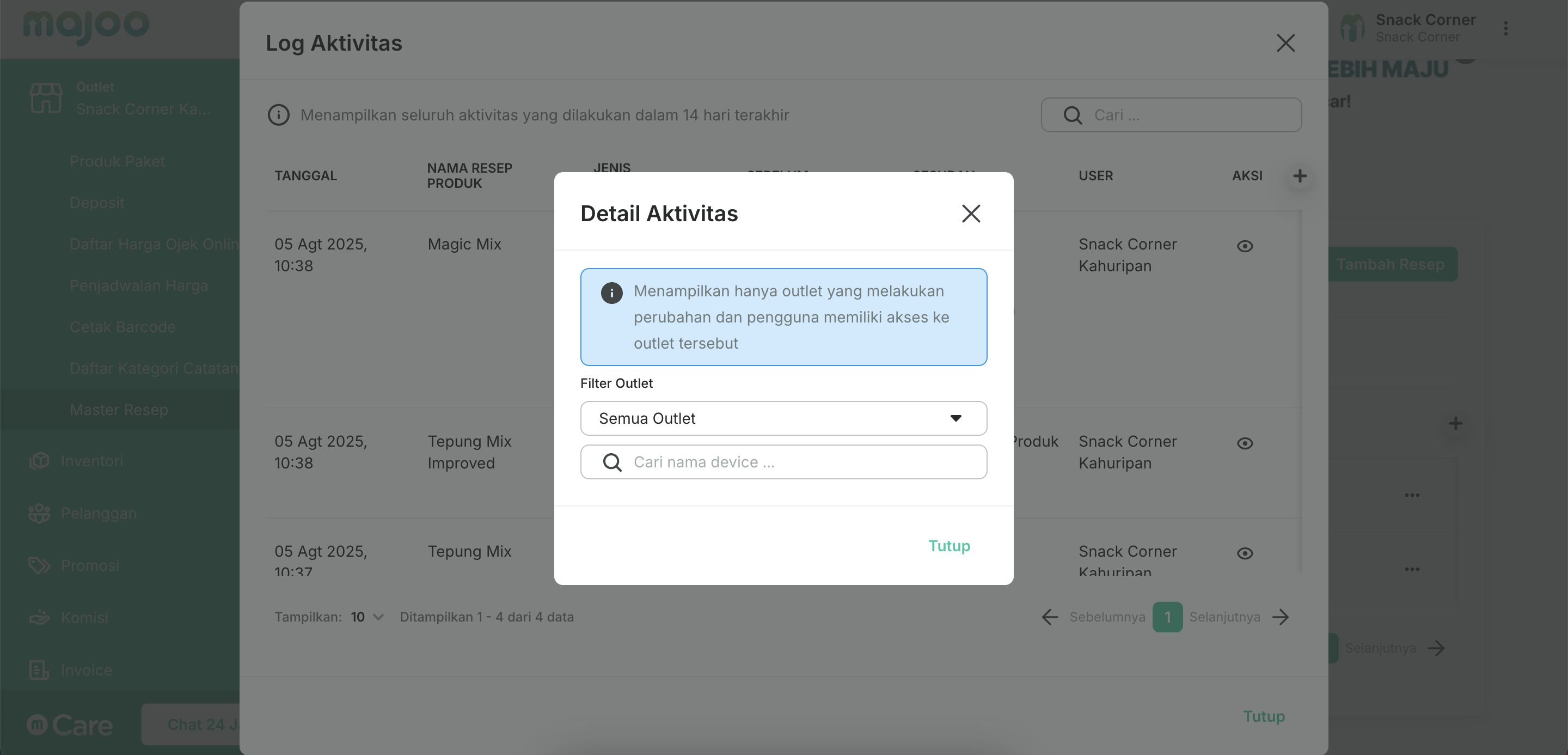
Task: Open Inventori in sidebar
Action: 92,461
